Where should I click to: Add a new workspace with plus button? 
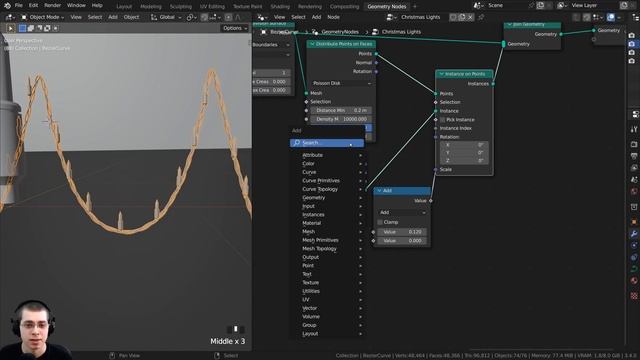415,6
